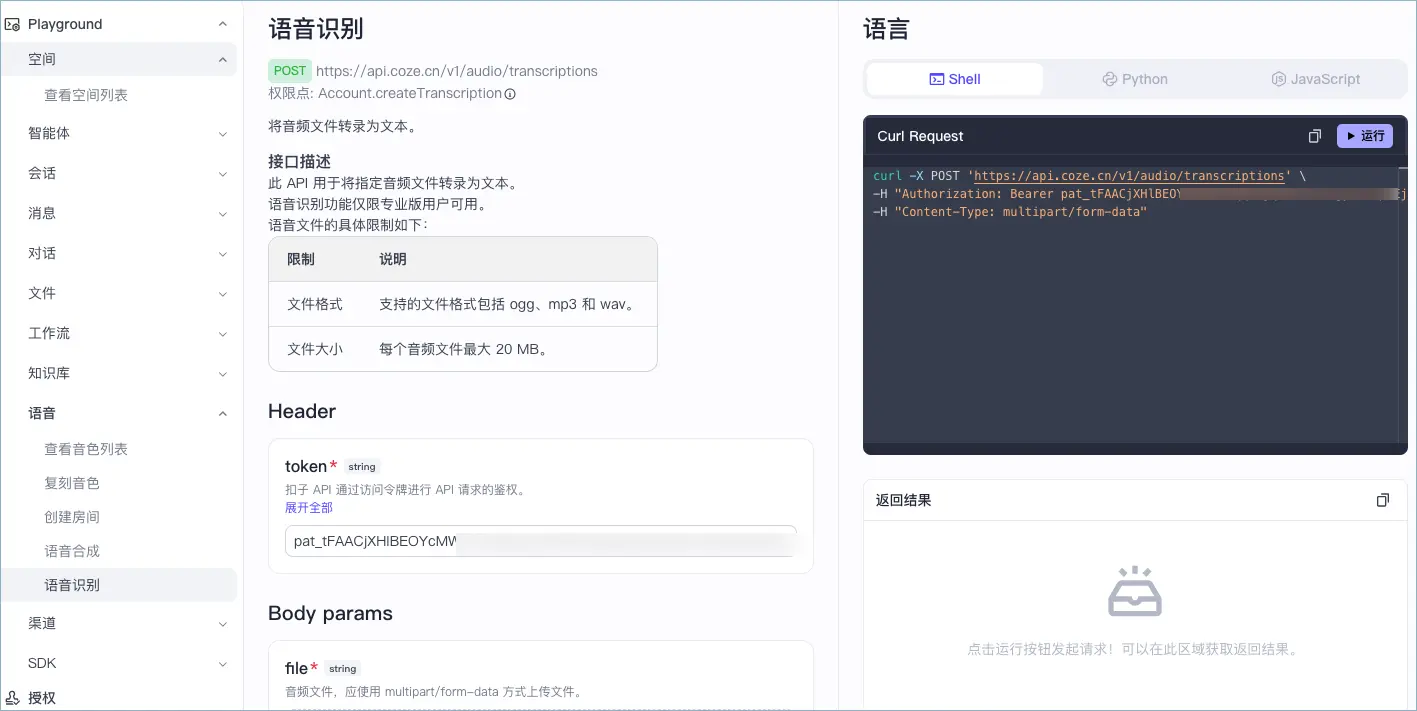Click the API URL in the curl code

(x=1129, y=176)
